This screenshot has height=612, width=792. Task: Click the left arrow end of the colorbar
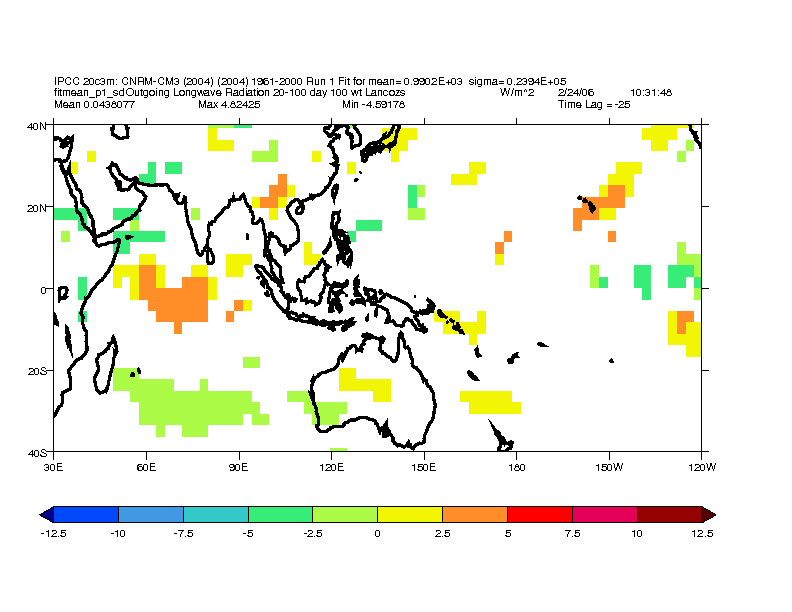[46, 515]
